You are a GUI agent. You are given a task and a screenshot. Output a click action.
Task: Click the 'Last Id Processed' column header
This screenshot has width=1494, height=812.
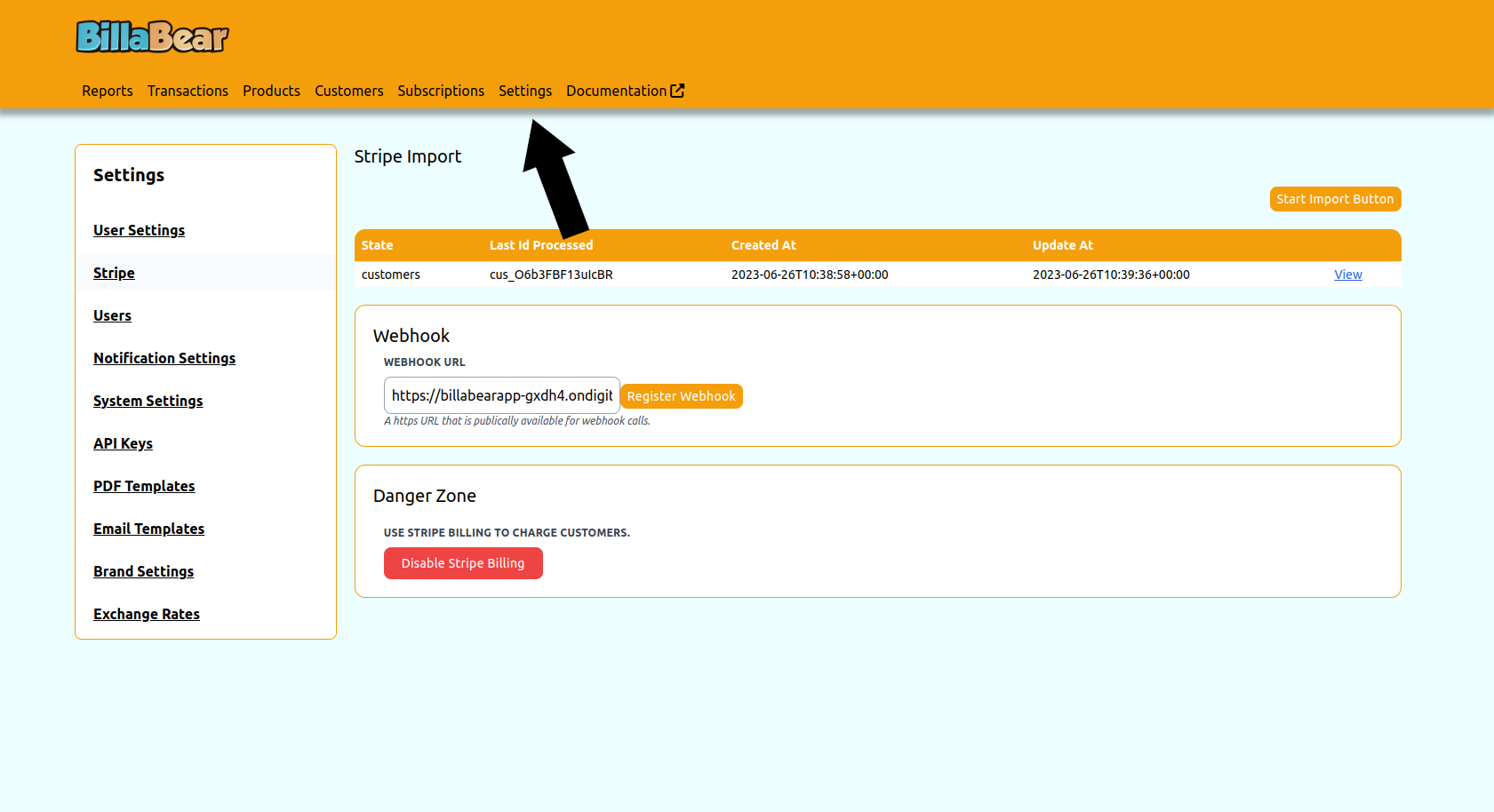tap(541, 245)
